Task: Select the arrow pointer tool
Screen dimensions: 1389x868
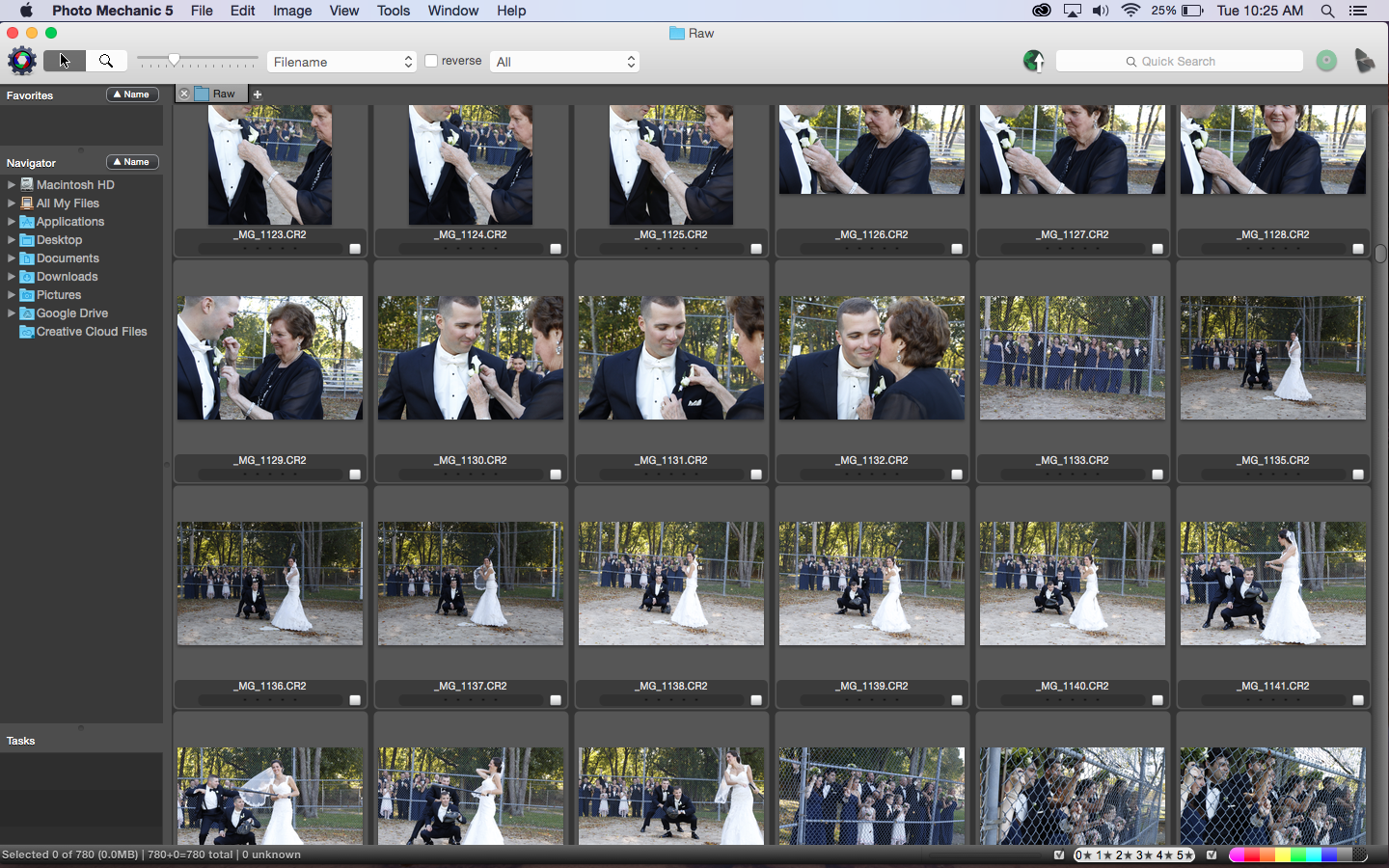Action: (65, 61)
